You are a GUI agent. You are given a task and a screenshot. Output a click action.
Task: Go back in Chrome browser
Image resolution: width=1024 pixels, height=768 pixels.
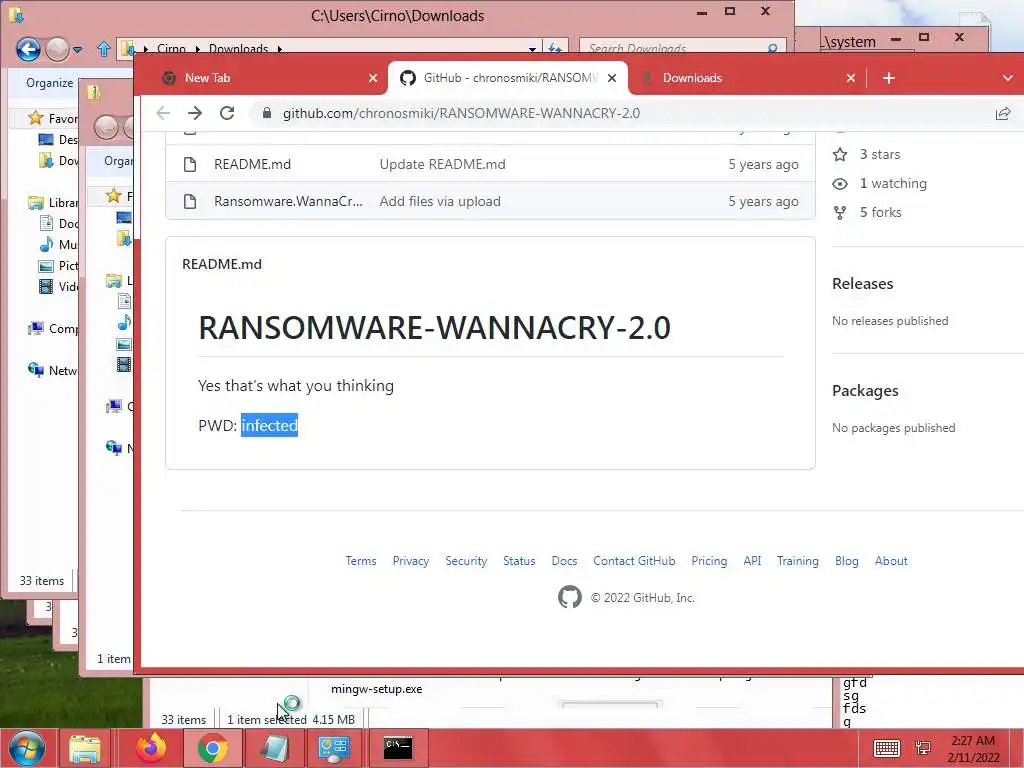click(163, 113)
